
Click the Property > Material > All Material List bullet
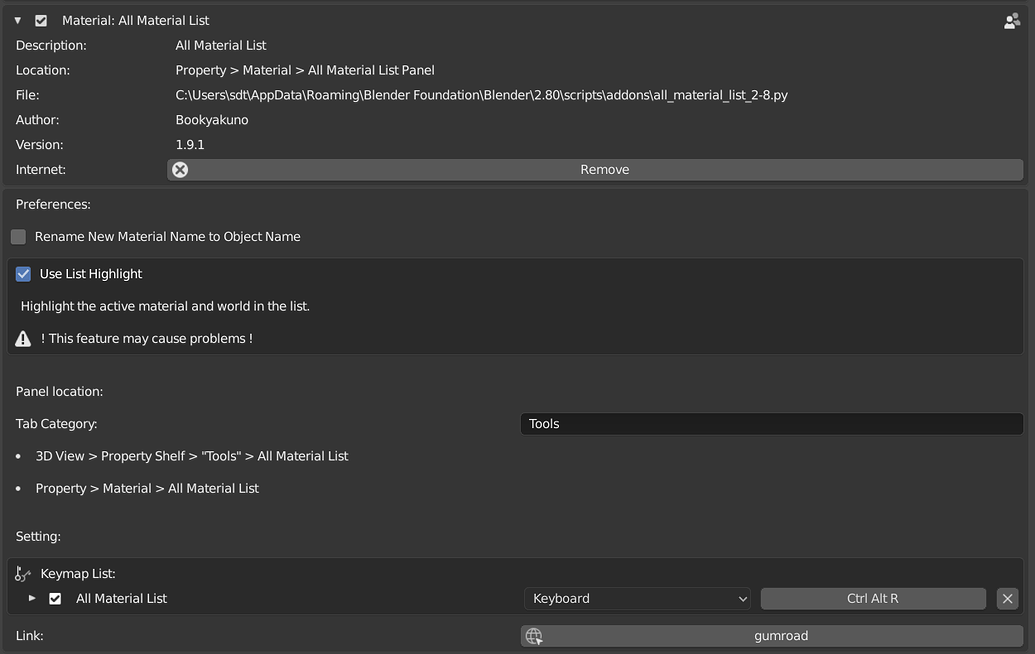[x=147, y=488]
